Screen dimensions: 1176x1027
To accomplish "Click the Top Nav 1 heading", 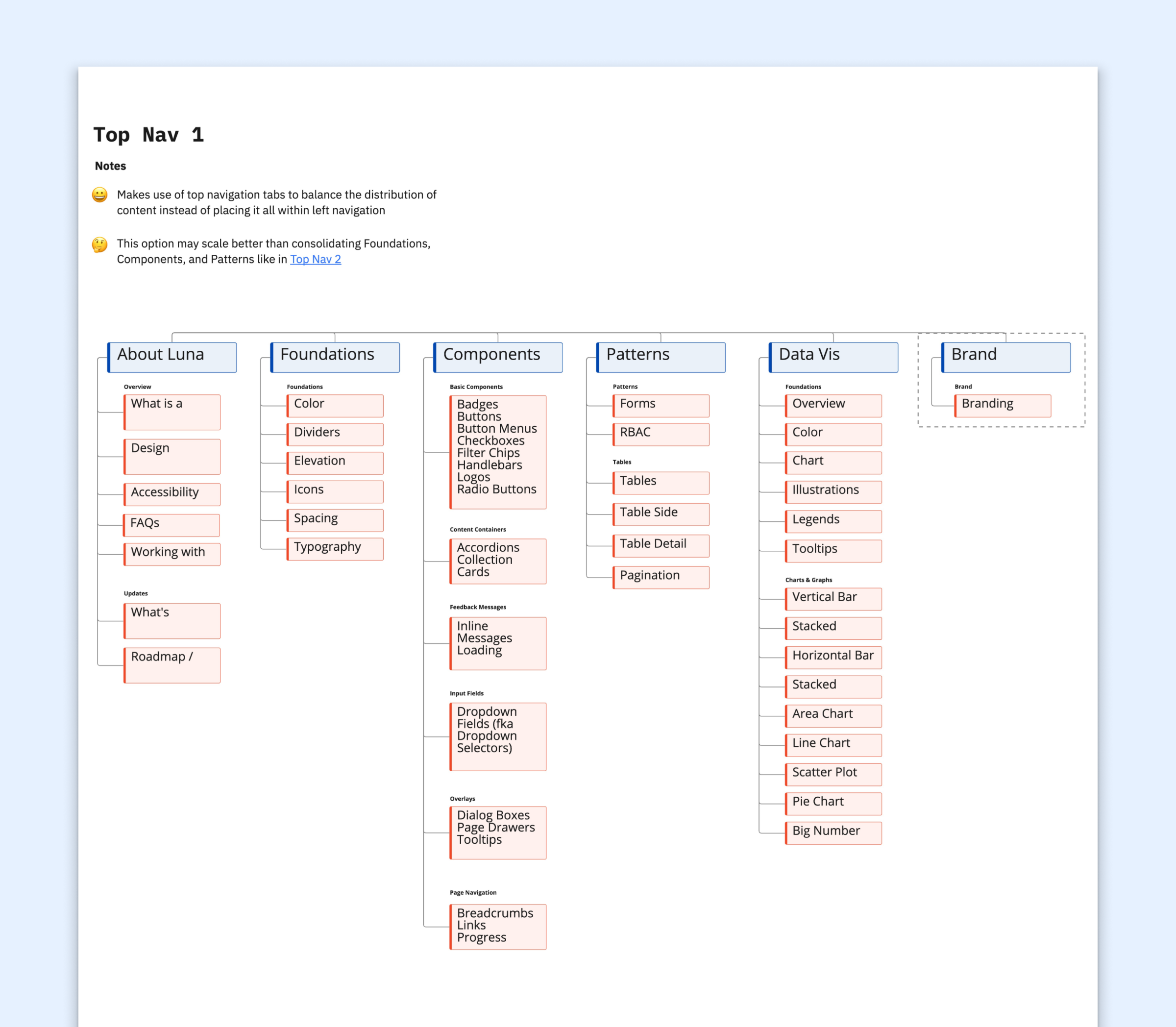I will pos(148,135).
